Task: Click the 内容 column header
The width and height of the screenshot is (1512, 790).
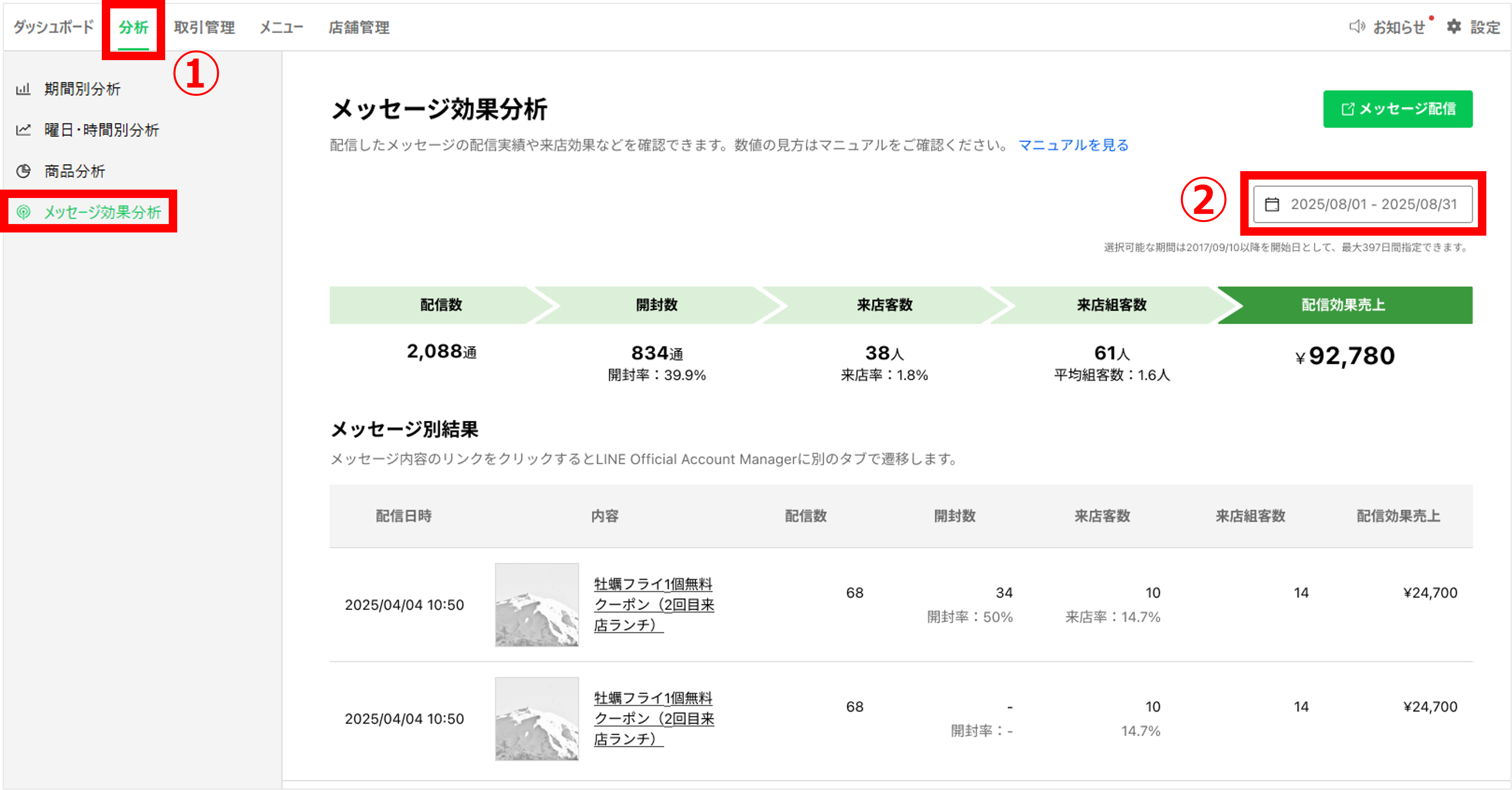Action: point(604,516)
